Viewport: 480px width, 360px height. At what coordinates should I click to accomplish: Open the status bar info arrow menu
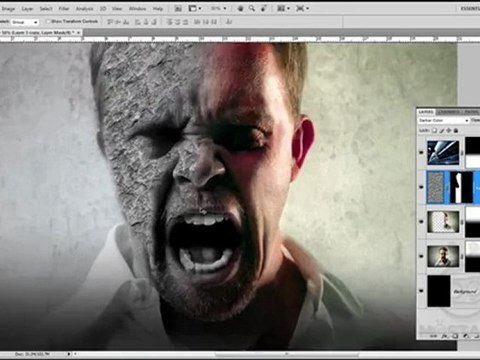tap(69, 354)
